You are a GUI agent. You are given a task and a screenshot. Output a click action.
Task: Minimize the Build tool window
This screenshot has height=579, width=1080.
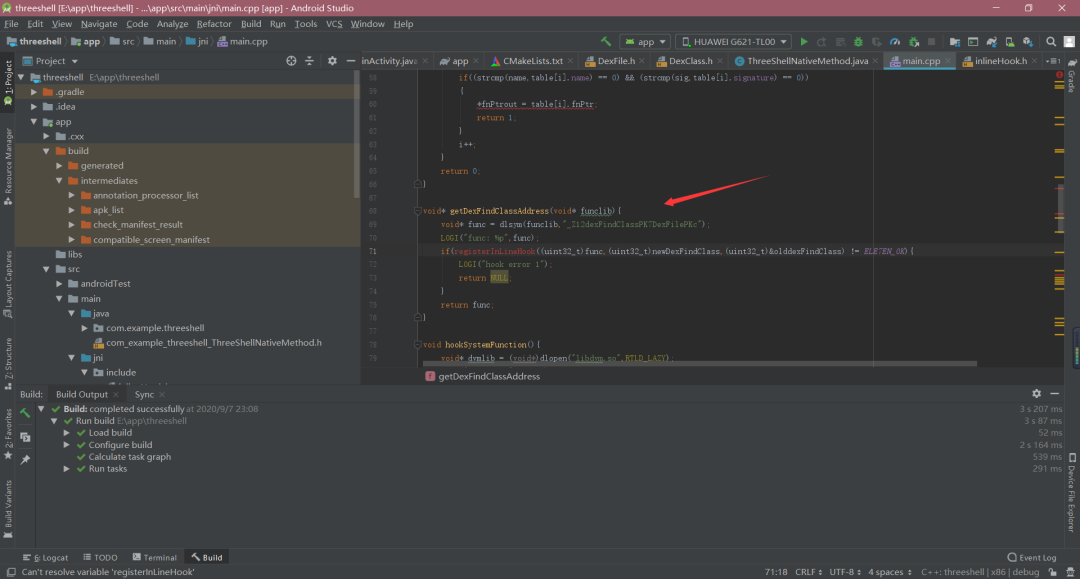pyautogui.click(x=1055, y=394)
